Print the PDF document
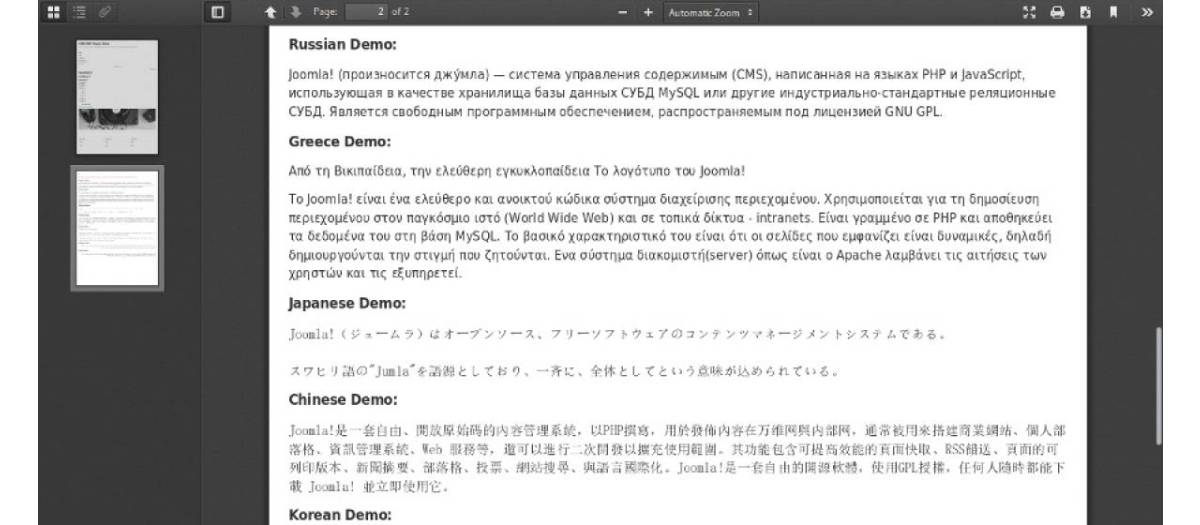This screenshot has width=1200, height=525. [x=1058, y=12]
